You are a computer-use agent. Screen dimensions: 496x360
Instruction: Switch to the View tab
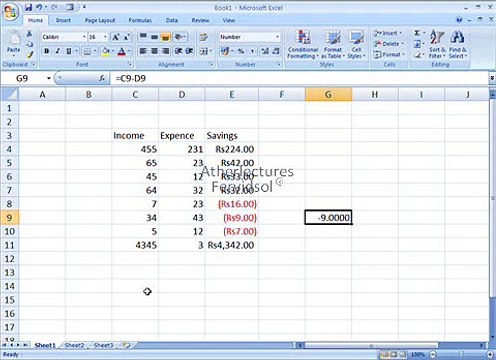(229, 20)
